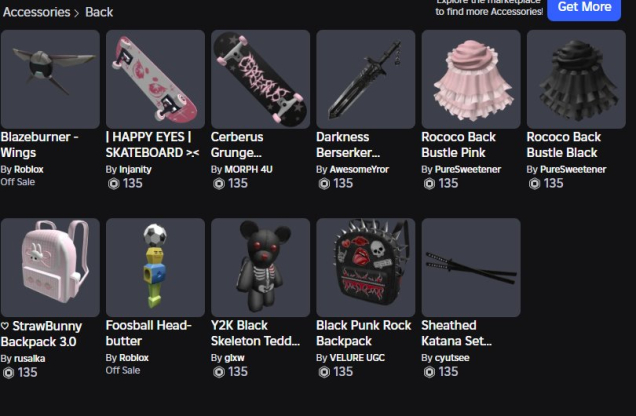636x416 pixels.
Task: Select Blazeburner Wings item thumbnail
Action: point(50,79)
